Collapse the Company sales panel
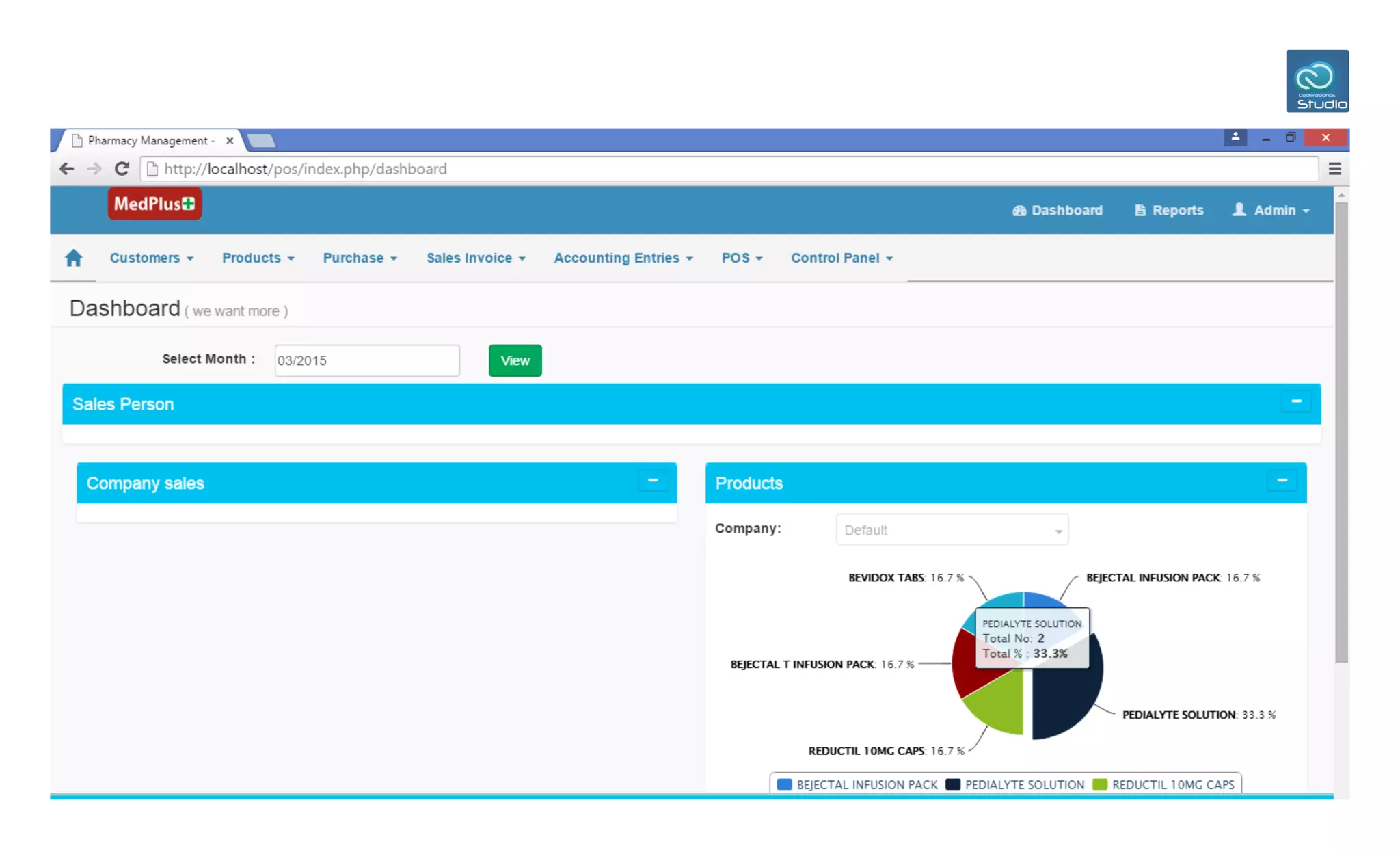The height and width of the screenshot is (850, 1400). (652, 481)
